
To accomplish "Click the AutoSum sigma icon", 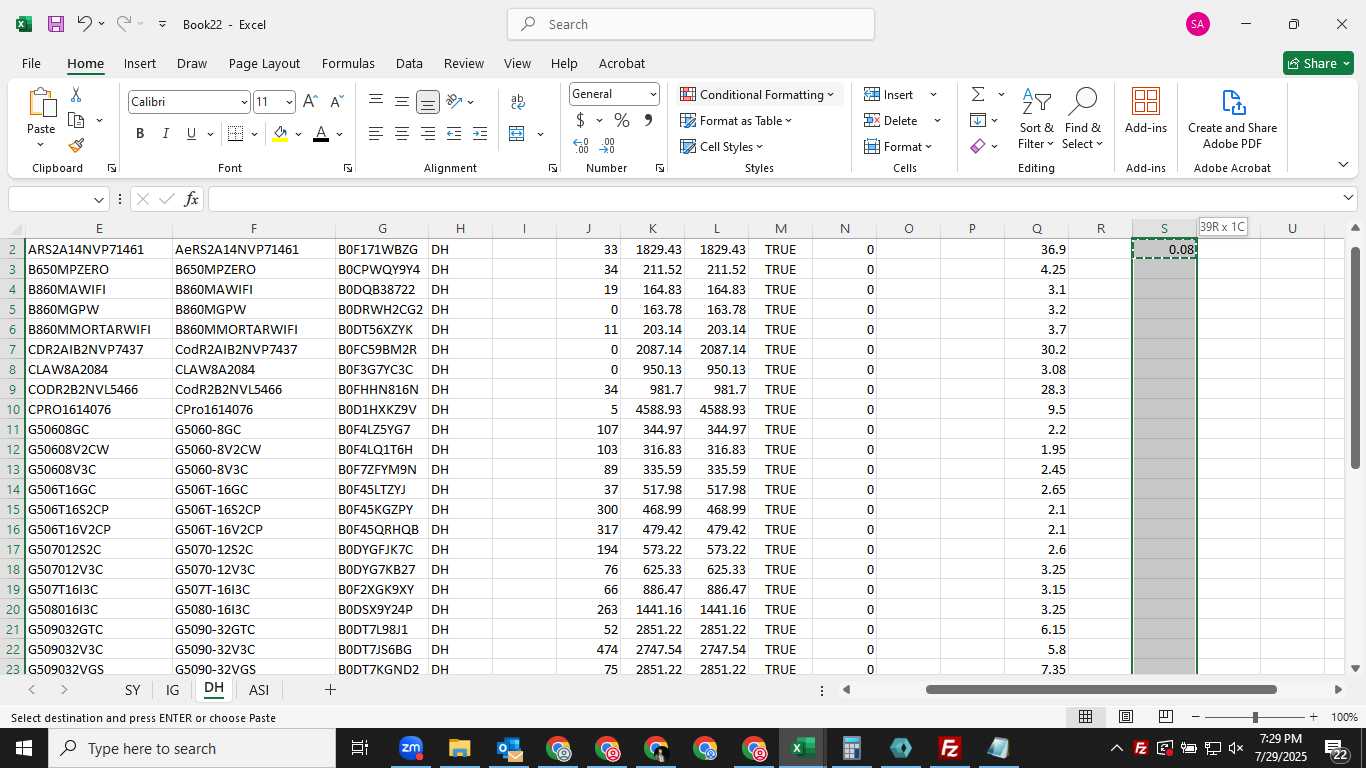I will tap(978, 94).
